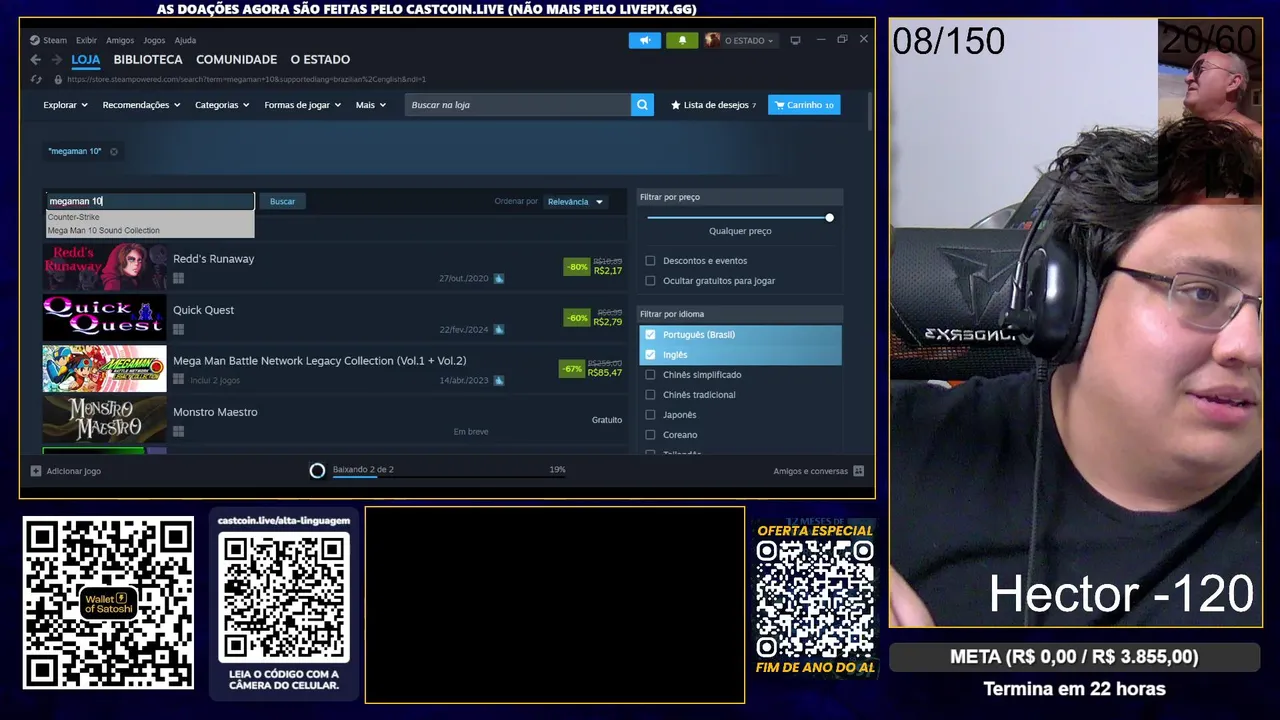Check the Descontos e eventos box

tap(650, 261)
